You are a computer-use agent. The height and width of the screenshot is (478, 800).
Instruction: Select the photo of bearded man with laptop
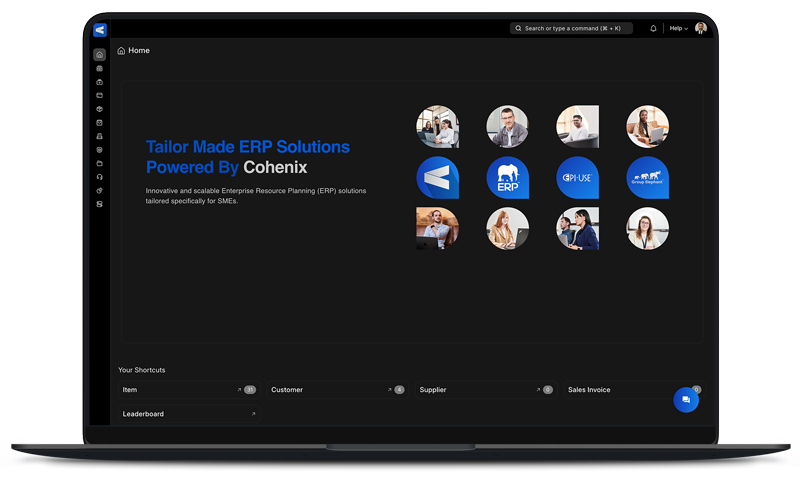pyautogui.click(x=437, y=229)
